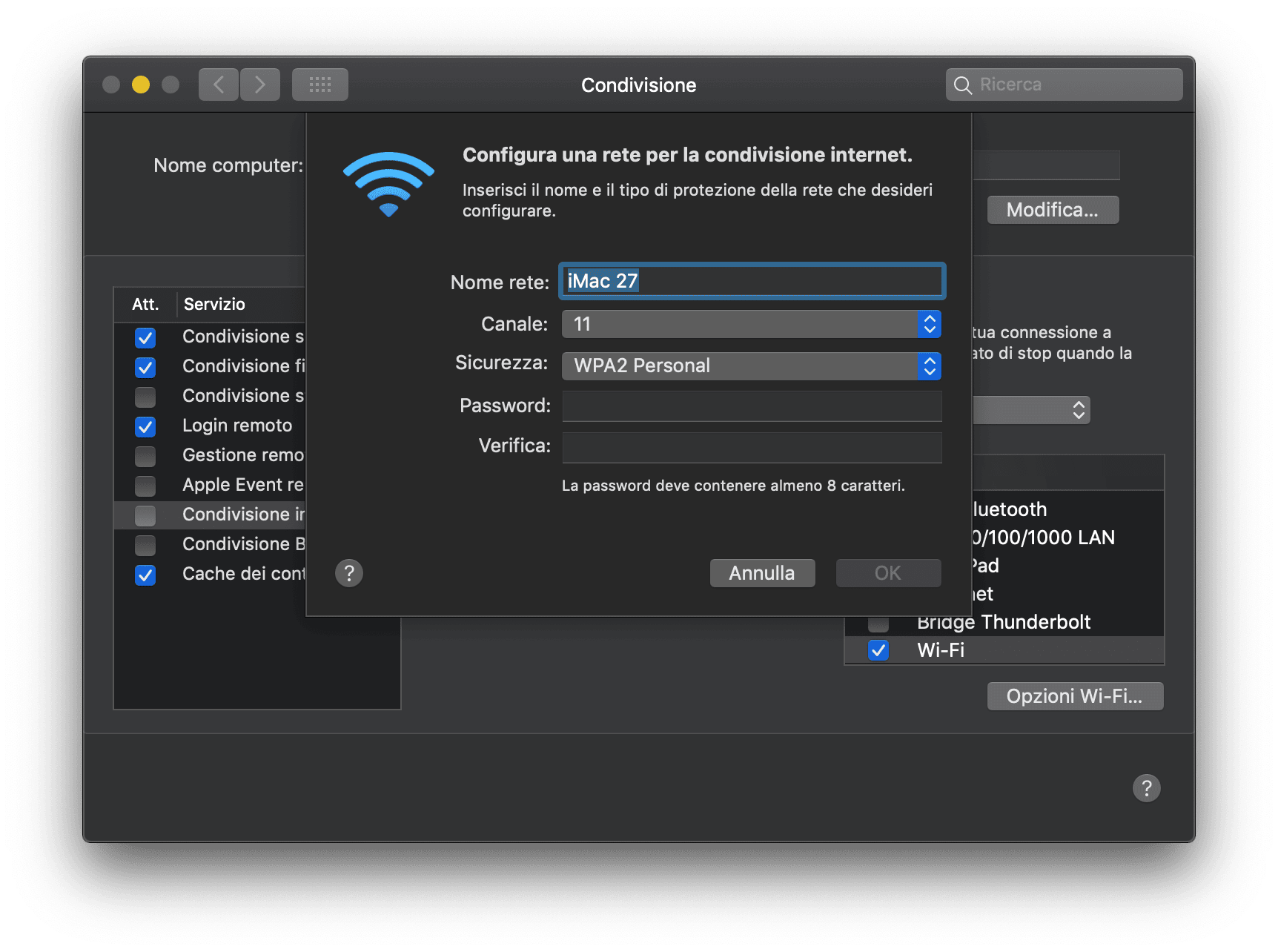Open help in the Wi-Fi configuration dialog

[349, 573]
